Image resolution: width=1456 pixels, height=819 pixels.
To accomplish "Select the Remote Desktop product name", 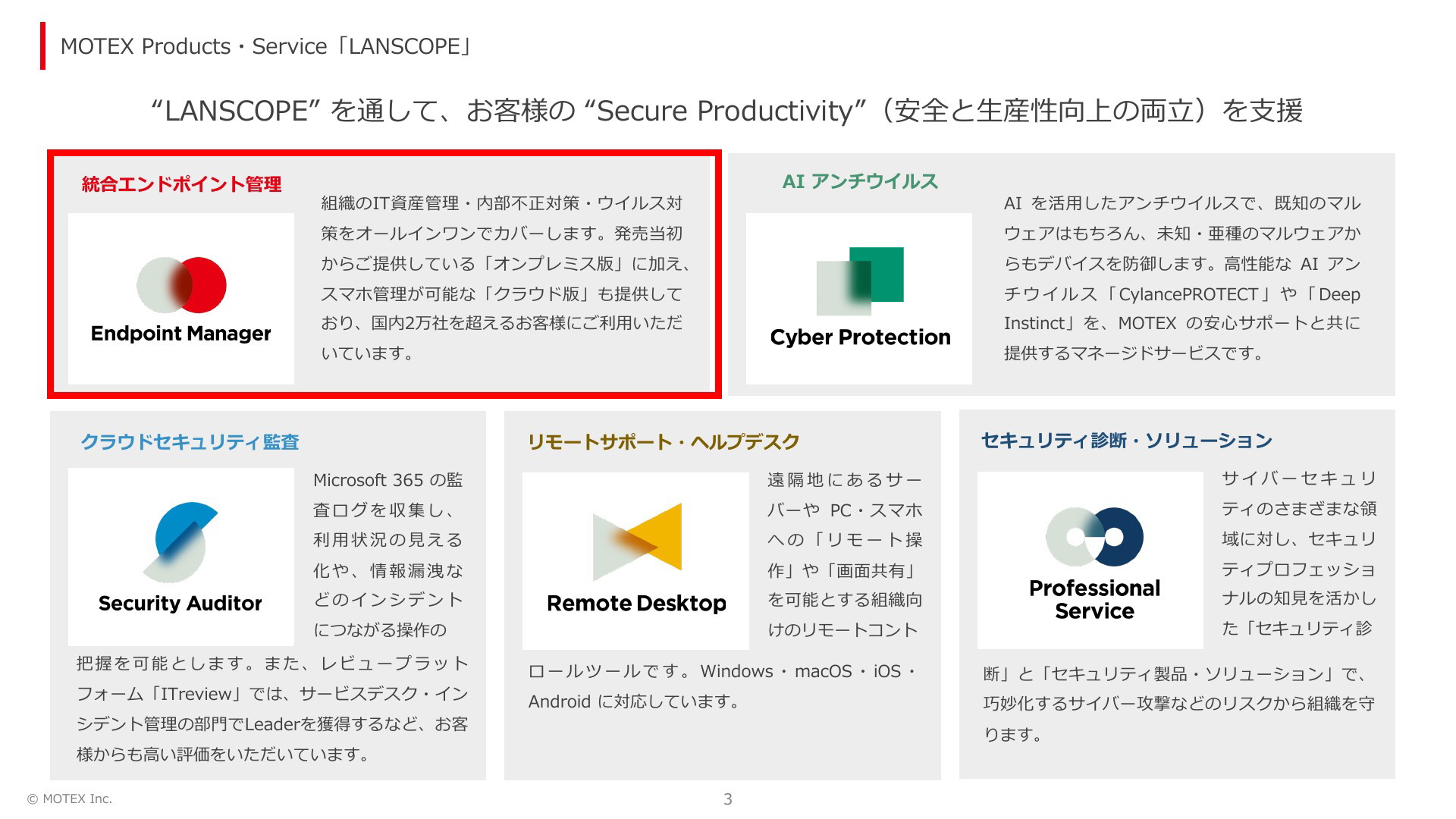I will pos(637,604).
